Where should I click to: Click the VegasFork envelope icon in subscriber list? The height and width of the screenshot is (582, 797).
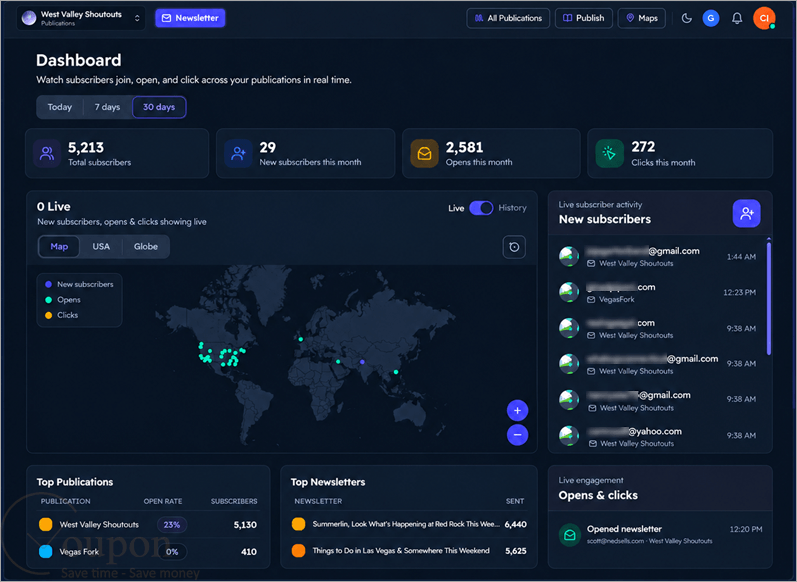point(591,300)
